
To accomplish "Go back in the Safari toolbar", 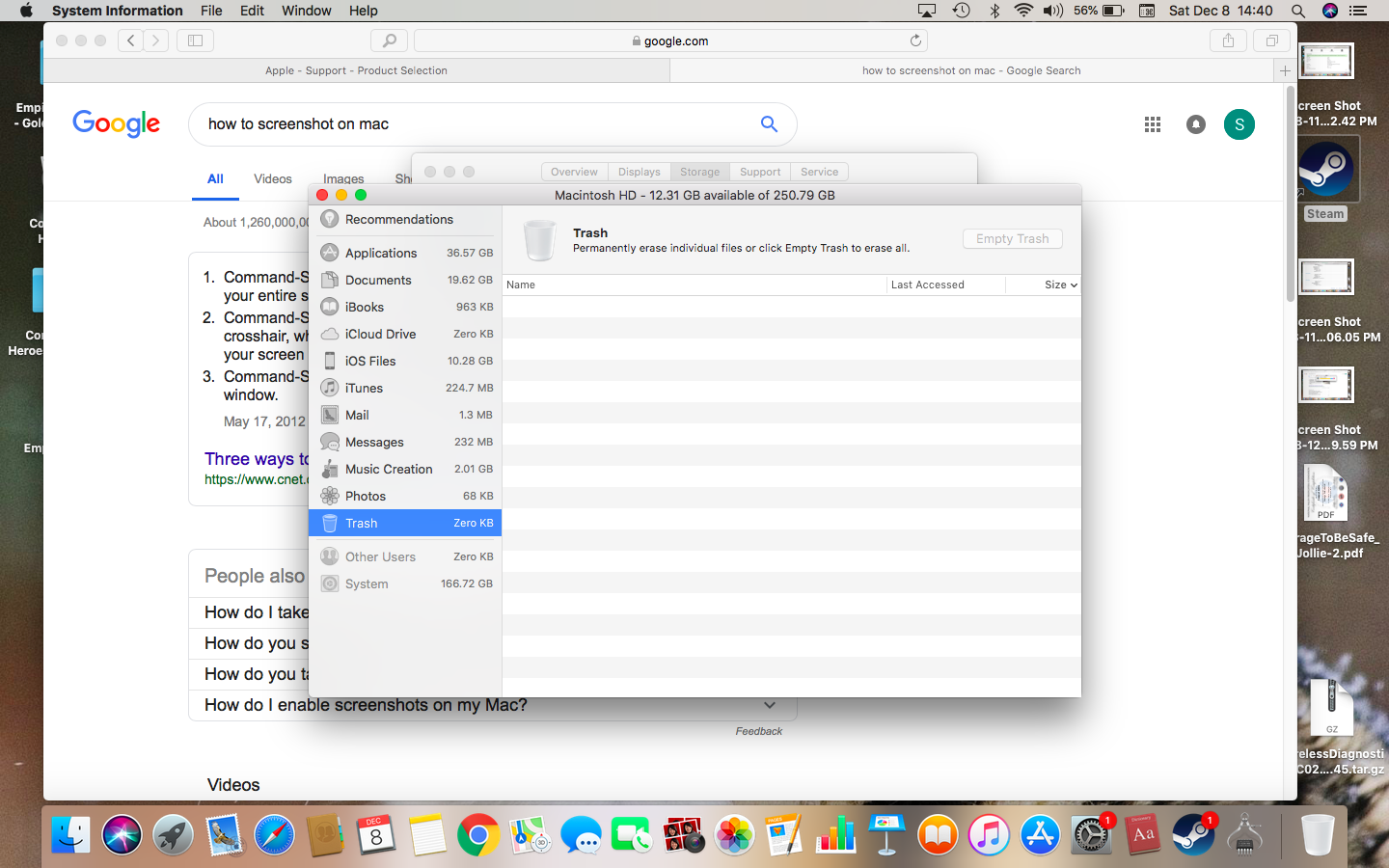I will click(x=131, y=41).
